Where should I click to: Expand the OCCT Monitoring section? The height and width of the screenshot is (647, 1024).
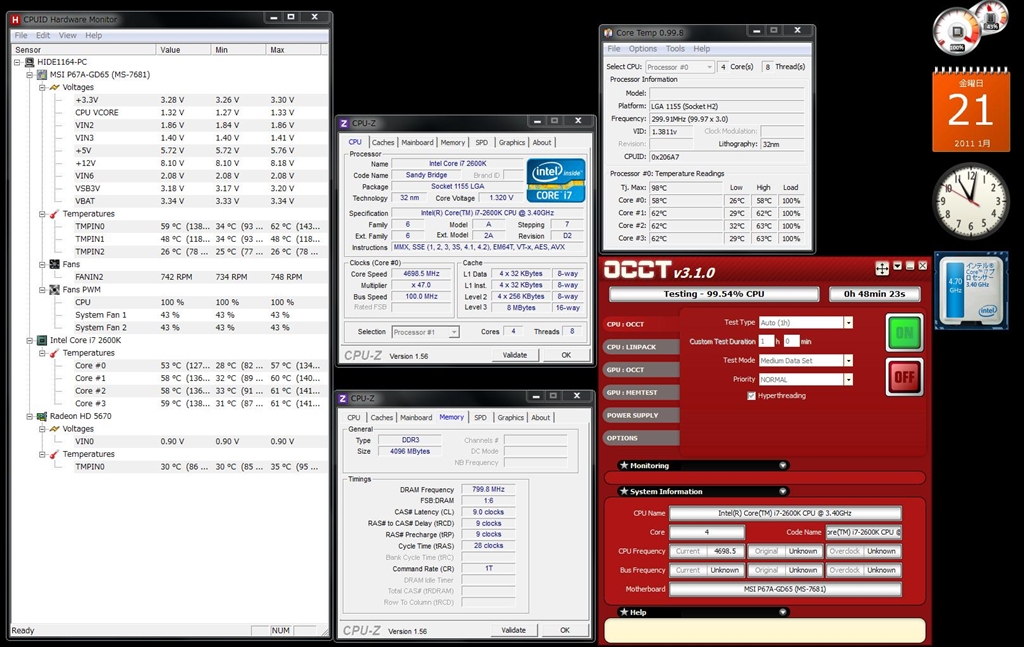pyautogui.click(x=782, y=465)
